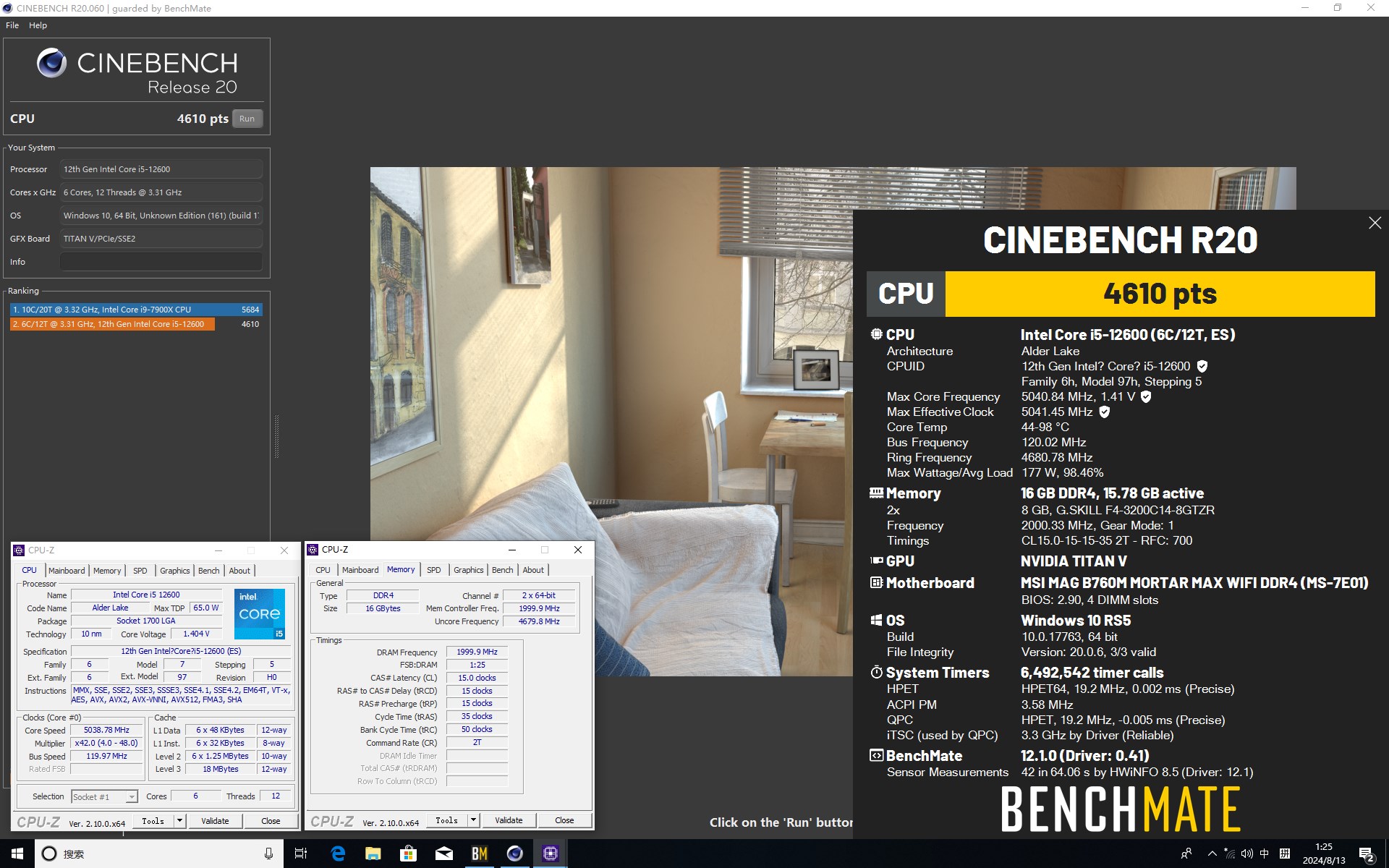Select the i5-12600 ranking entry
The height and width of the screenshot is (868, 1389).
(x=135, y=324)
